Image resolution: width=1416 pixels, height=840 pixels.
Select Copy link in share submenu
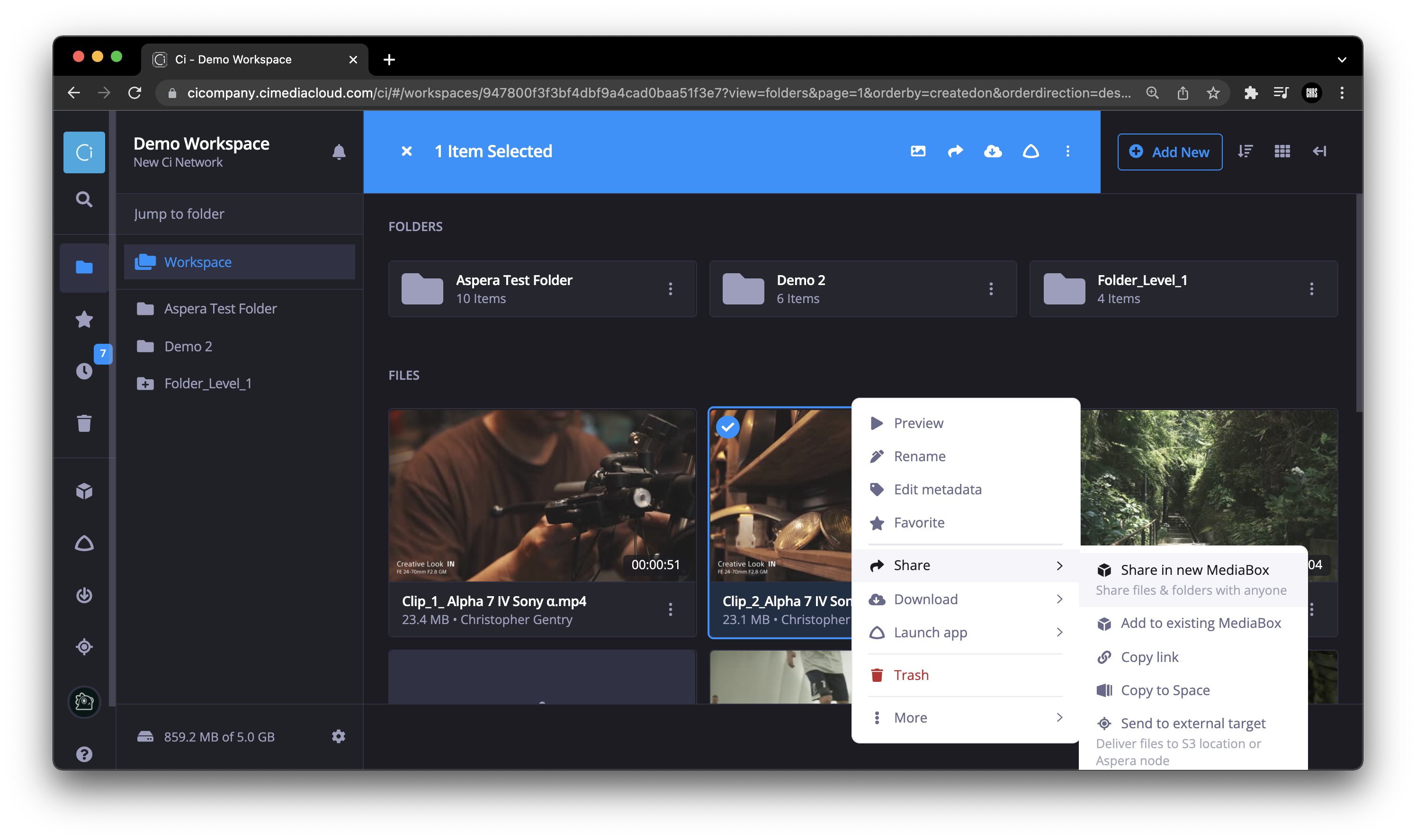click(x=1192, y=657)
